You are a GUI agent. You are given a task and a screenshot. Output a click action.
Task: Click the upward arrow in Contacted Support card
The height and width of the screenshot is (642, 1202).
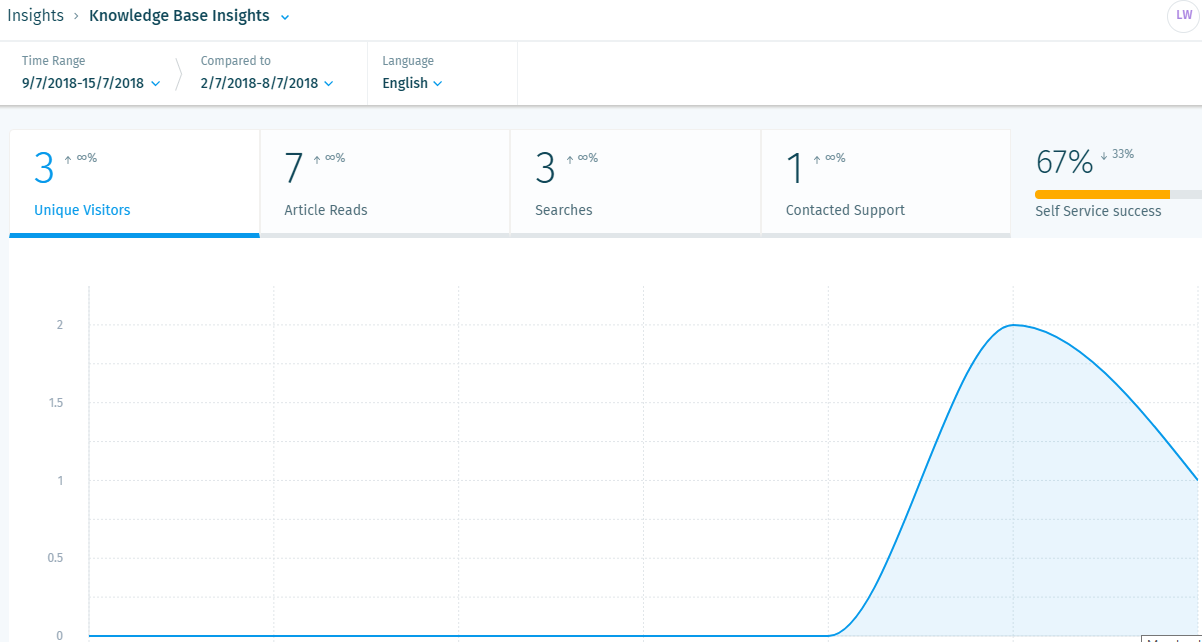(817, 159)
